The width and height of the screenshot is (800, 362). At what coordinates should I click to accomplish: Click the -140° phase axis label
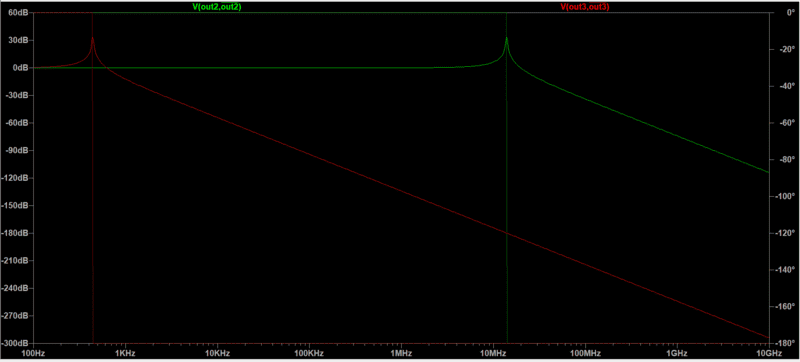[785, 270]
